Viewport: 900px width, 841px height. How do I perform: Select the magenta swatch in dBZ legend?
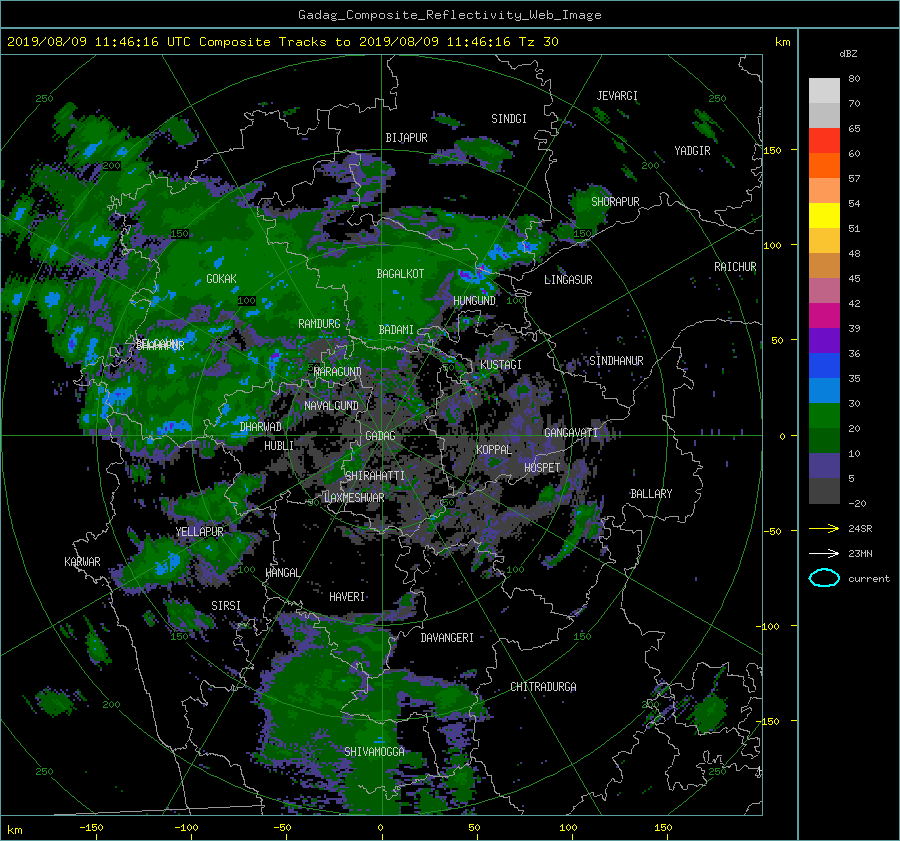tap(824, 315)
